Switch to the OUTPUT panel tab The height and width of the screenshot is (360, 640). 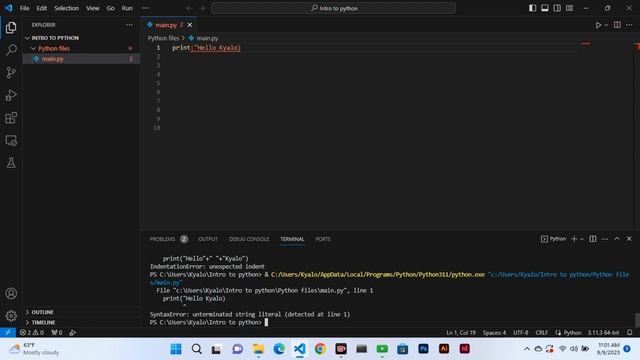pos(208,239)
